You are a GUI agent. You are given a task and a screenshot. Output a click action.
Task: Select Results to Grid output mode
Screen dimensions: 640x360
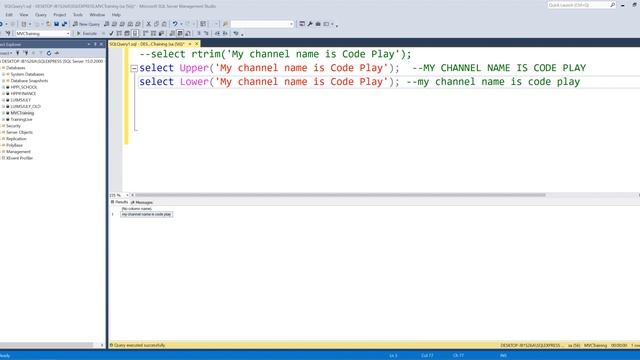coord(180,33)
